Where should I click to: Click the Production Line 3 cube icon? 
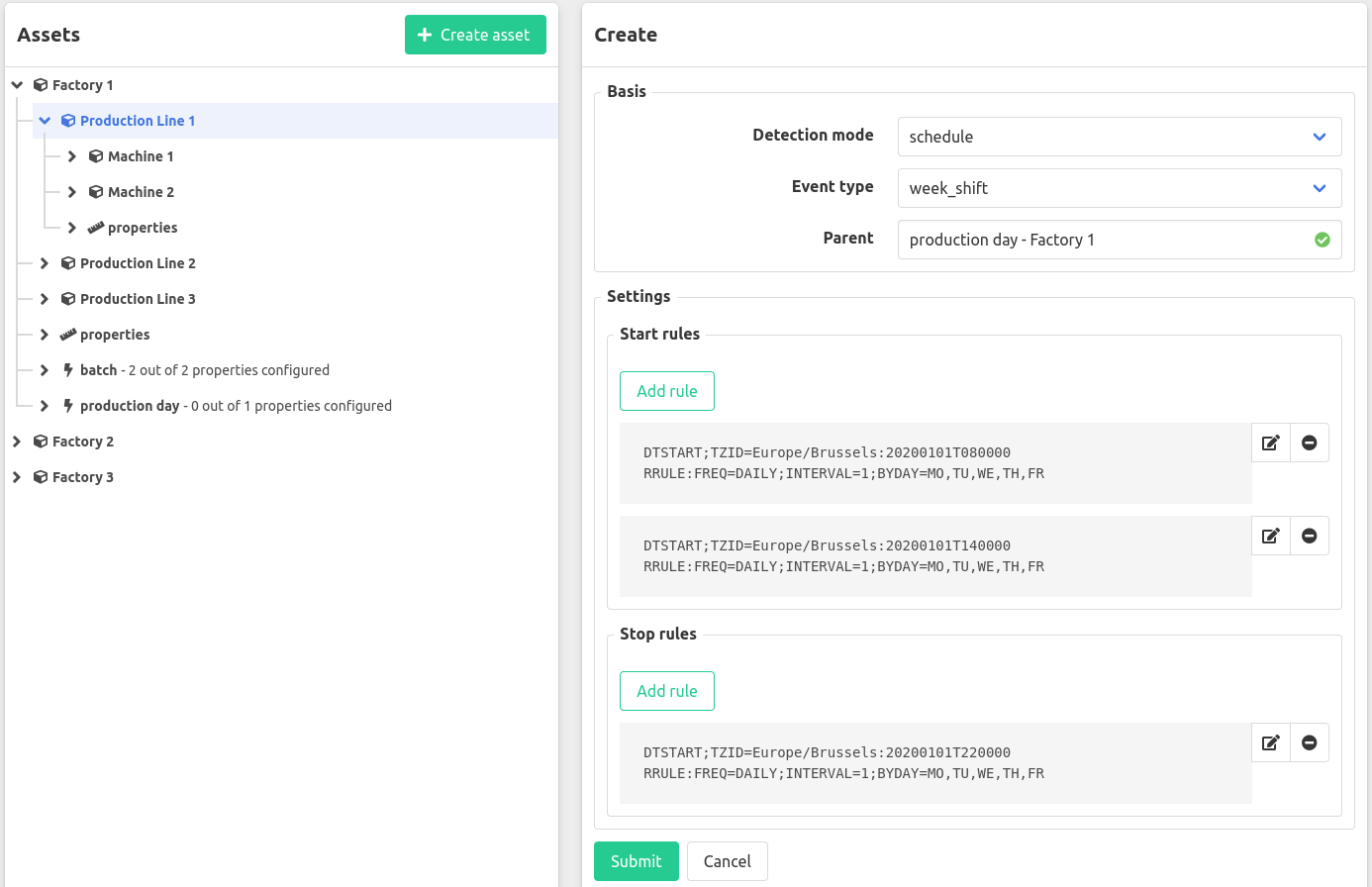pos(68,299)
